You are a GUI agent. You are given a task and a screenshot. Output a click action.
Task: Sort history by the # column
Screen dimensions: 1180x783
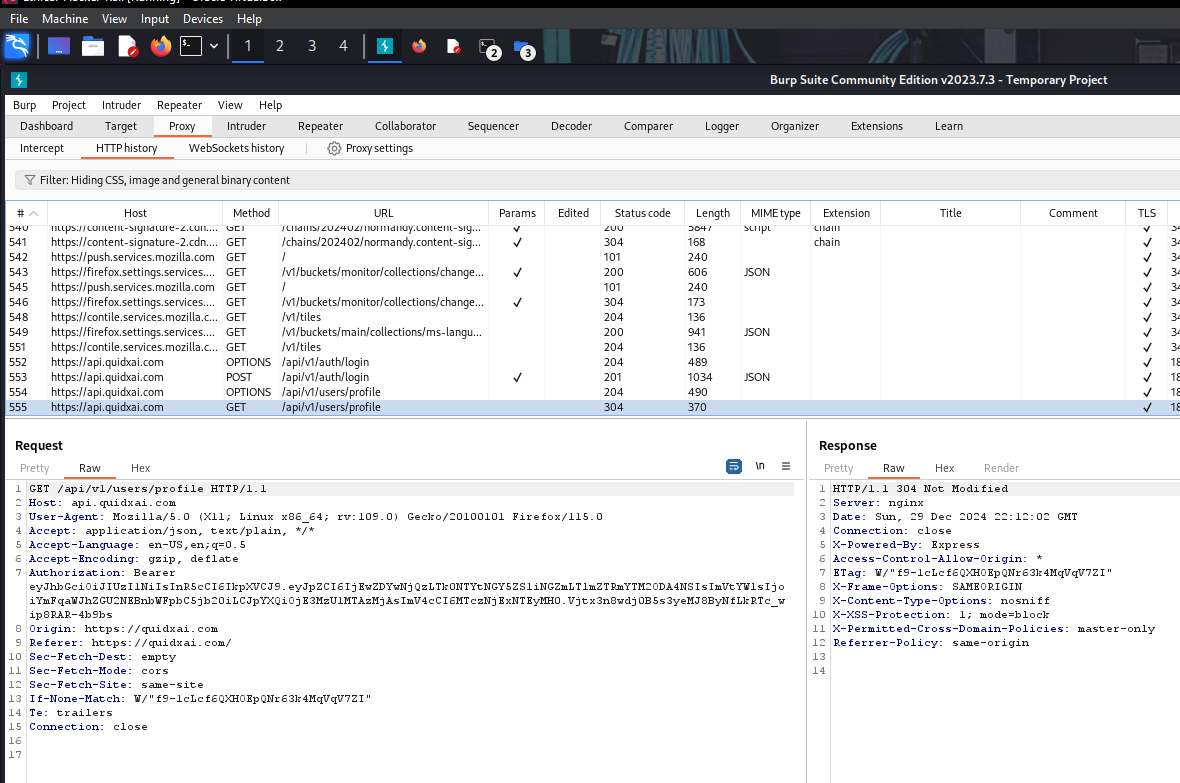[x=26, y=213]
